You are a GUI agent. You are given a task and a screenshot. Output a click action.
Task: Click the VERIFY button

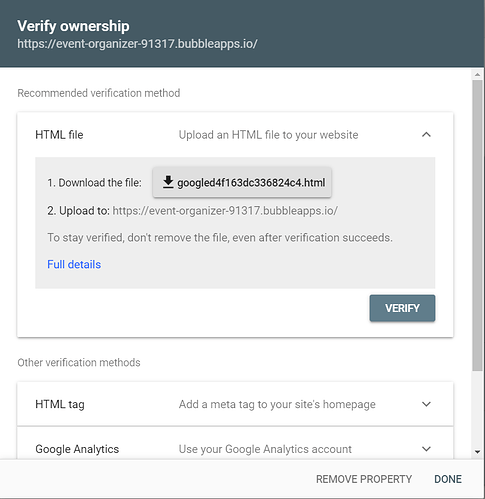pyautogui.click(x=402, y=308)
